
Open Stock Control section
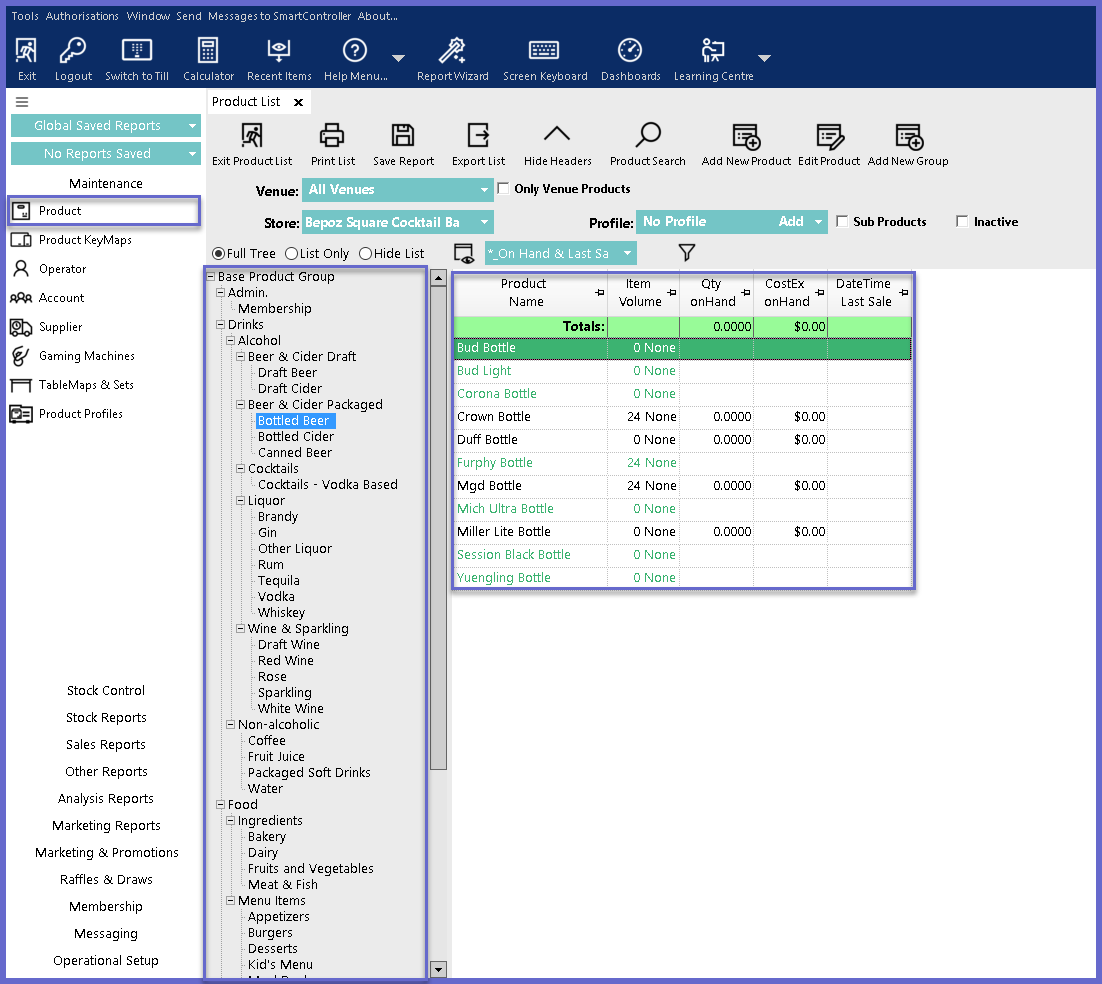106,691
